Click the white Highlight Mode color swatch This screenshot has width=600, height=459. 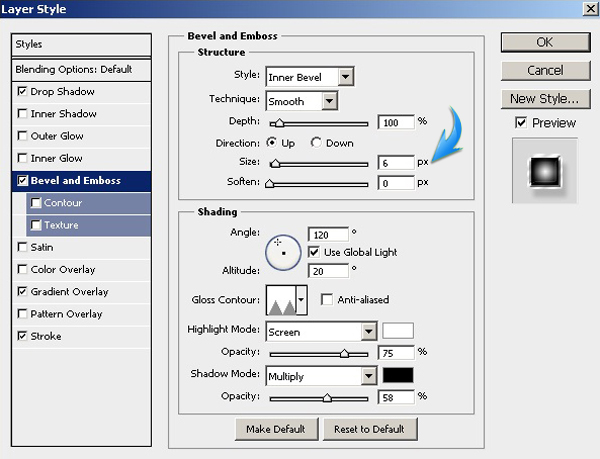click(398, 331)
